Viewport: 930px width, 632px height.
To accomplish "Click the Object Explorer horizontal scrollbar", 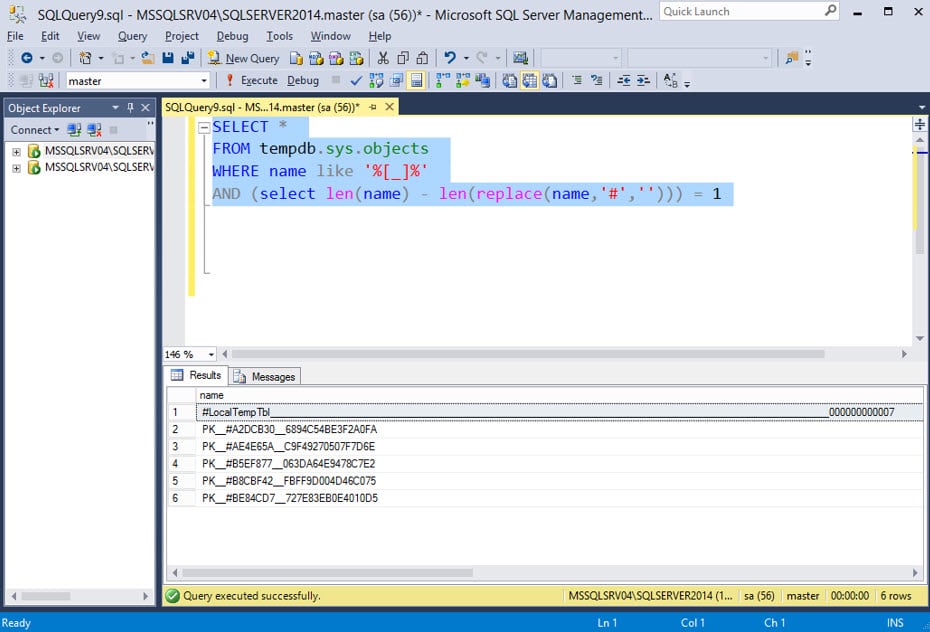I will [x=46, y=596].
